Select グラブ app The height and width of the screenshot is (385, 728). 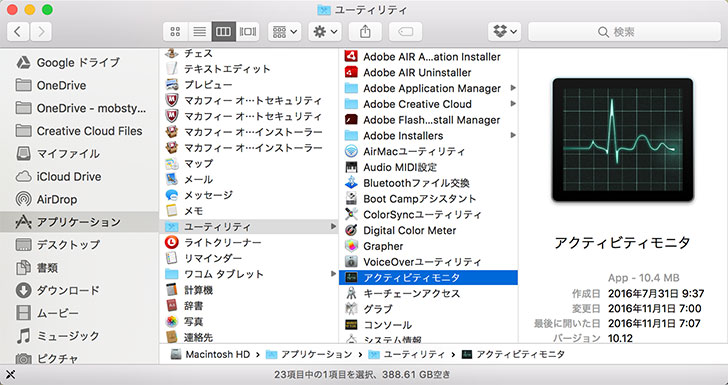(x=429, y=309)
